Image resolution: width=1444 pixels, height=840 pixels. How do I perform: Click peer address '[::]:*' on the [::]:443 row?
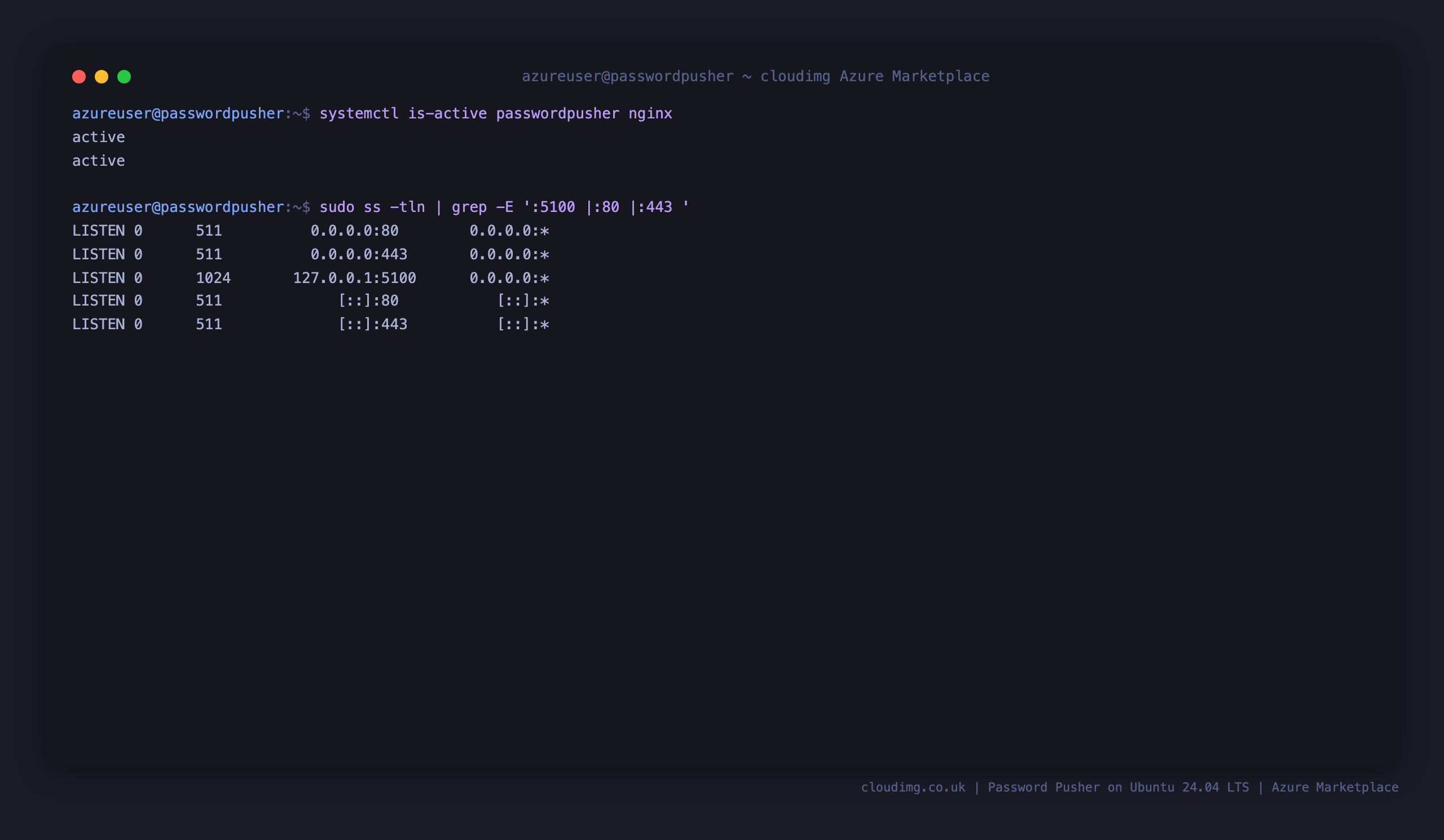(523, 324)
